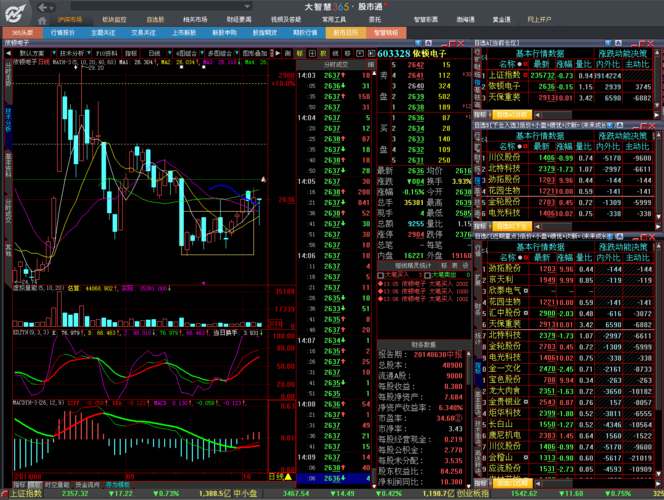Toggle red square next to 名称 in 自选C
Viewport: 664px width, 500px height.
click(x=526, y=258)
